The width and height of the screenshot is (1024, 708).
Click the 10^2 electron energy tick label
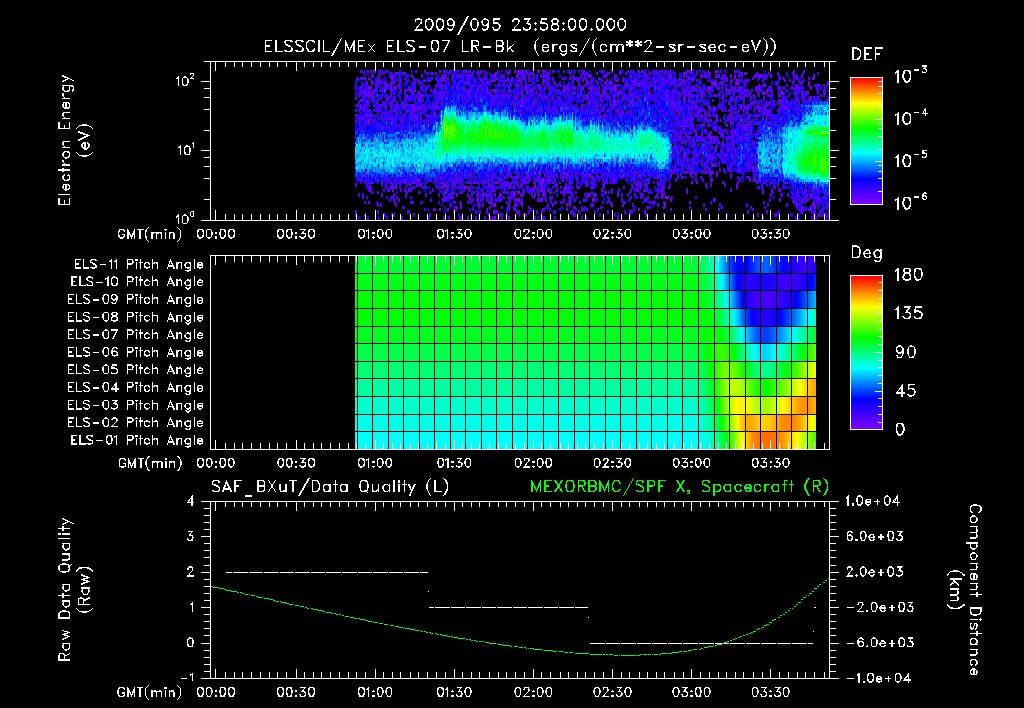[x=185, y=81]
